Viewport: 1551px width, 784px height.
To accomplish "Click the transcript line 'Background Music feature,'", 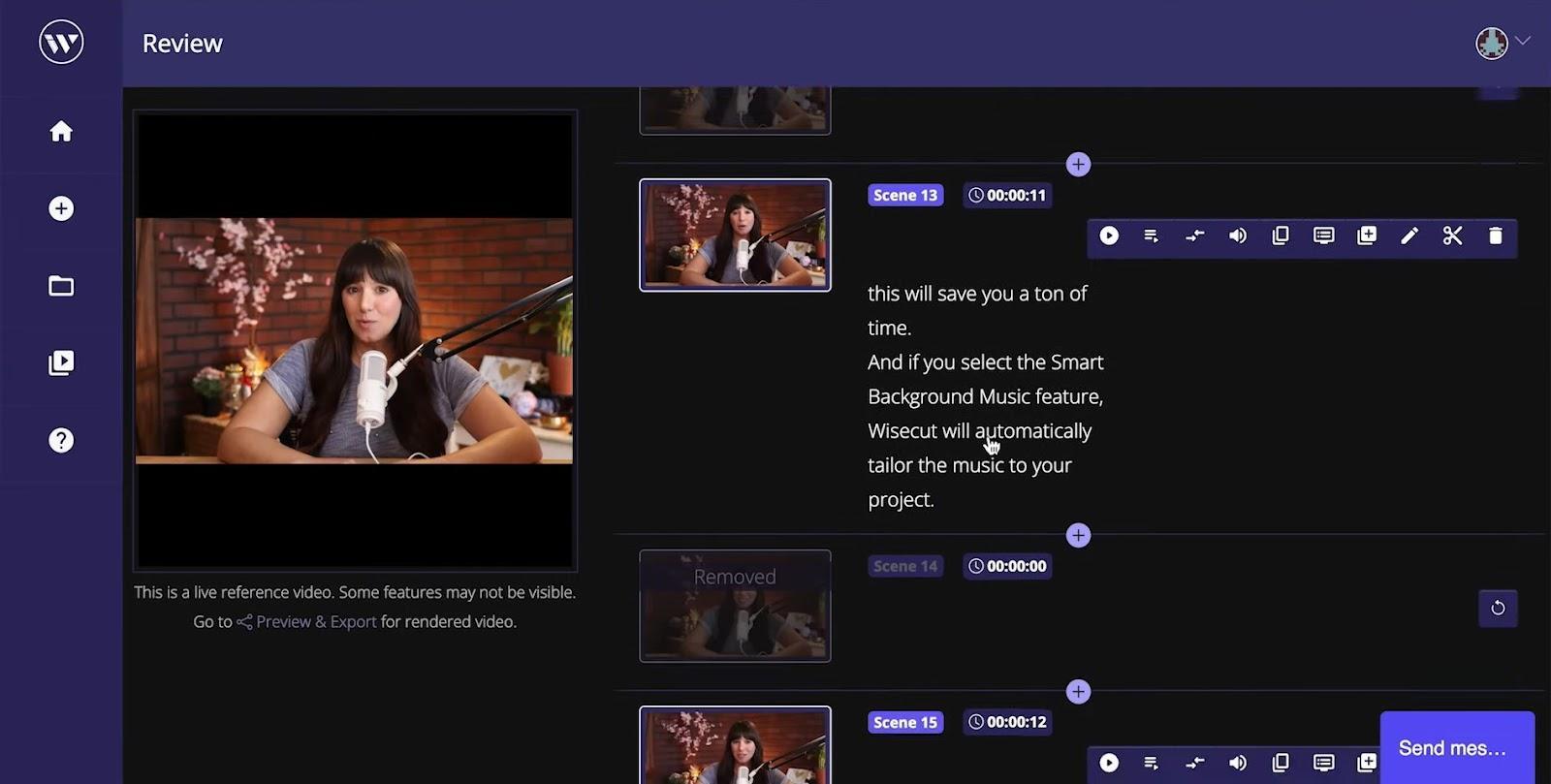I will (x=985, y=396).
